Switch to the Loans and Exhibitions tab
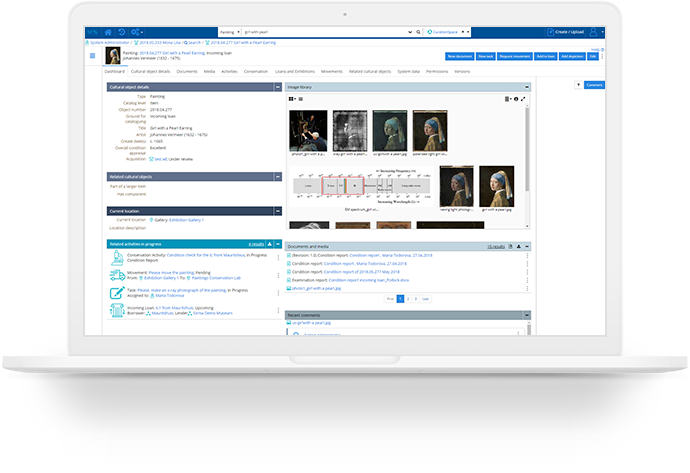 (295, 71)
